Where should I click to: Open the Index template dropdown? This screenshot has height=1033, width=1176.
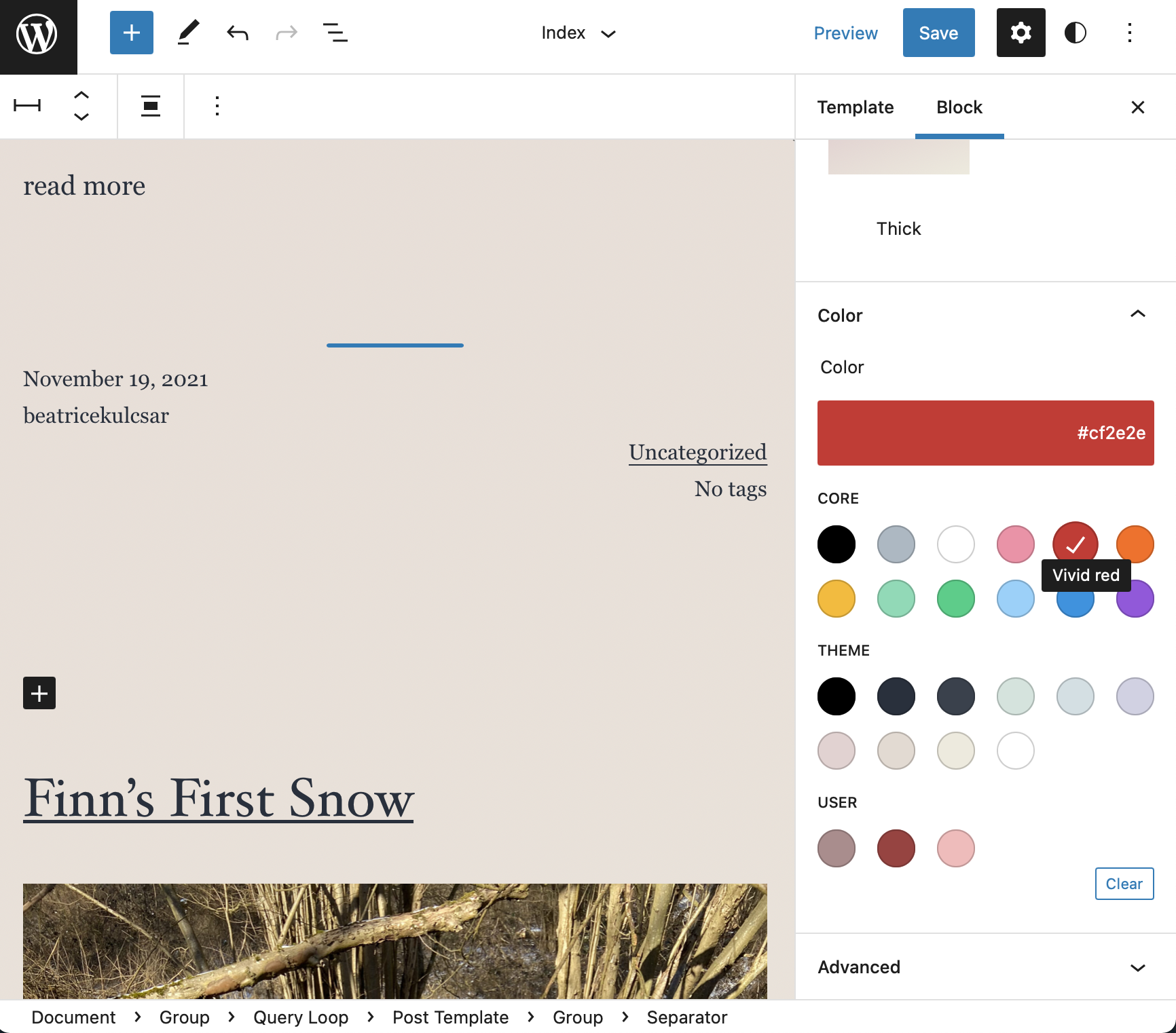pyautogui.click(x=578, y=33)
